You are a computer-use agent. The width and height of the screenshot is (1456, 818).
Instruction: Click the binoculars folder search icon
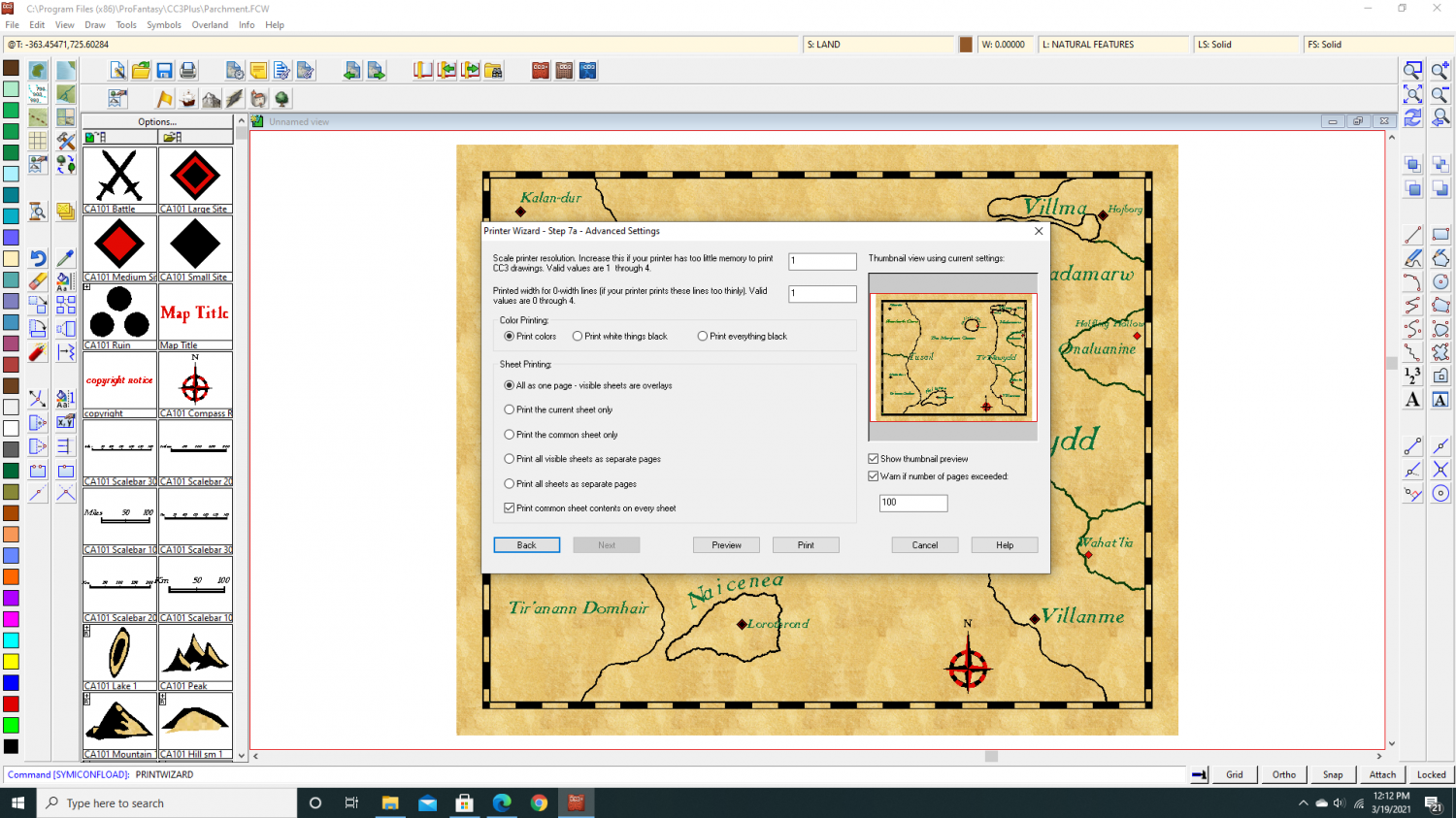point(493,71)
